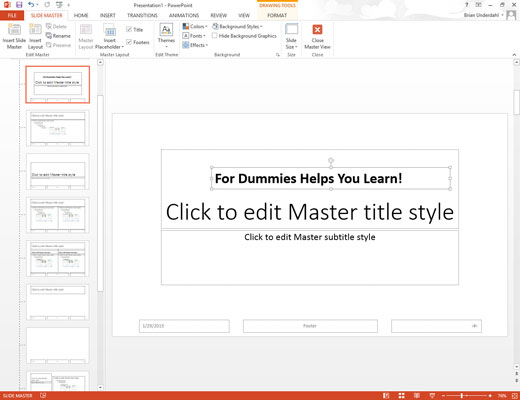Screen dimensions: 520x400
Task: Expand the Colors dropdown
Action: [195, 26]
